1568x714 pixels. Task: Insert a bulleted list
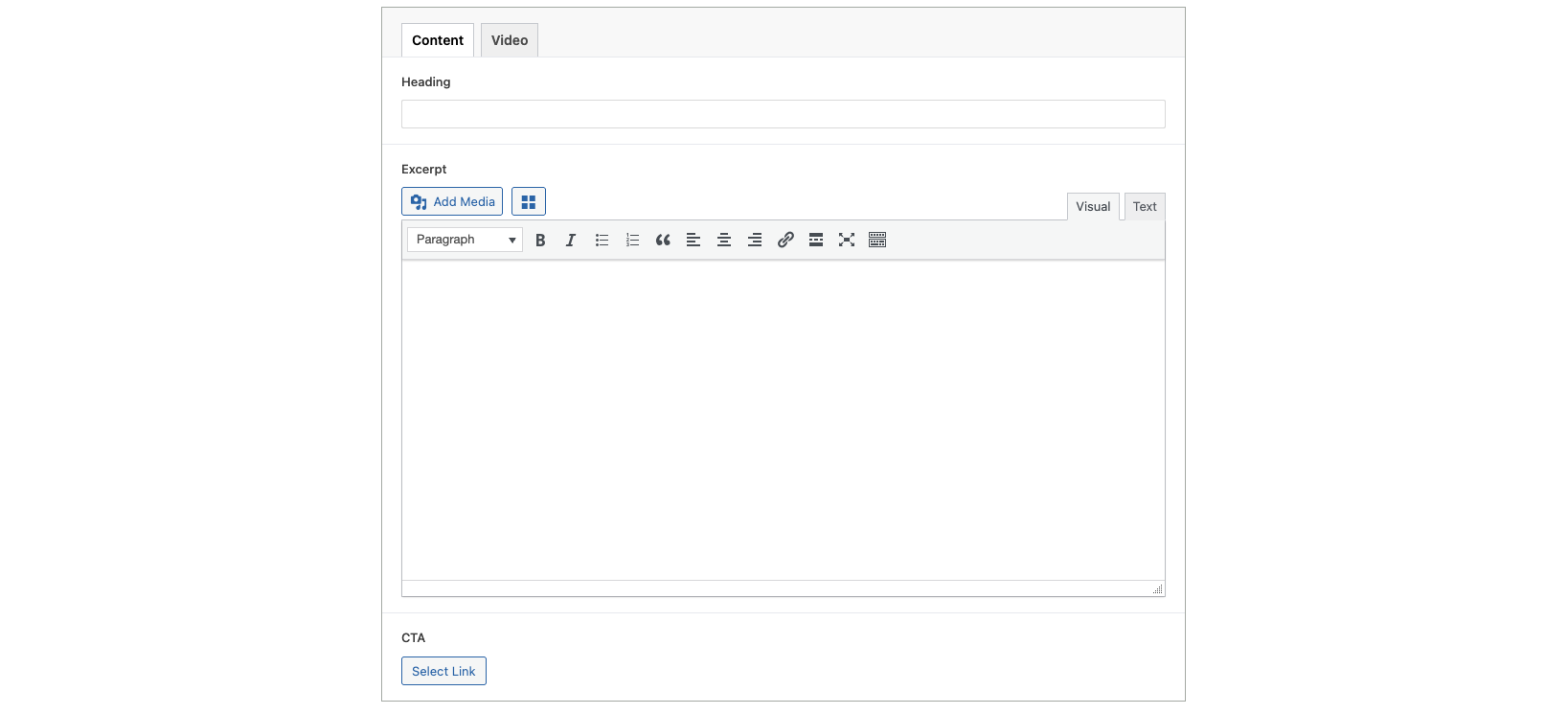tap(602, 241)
